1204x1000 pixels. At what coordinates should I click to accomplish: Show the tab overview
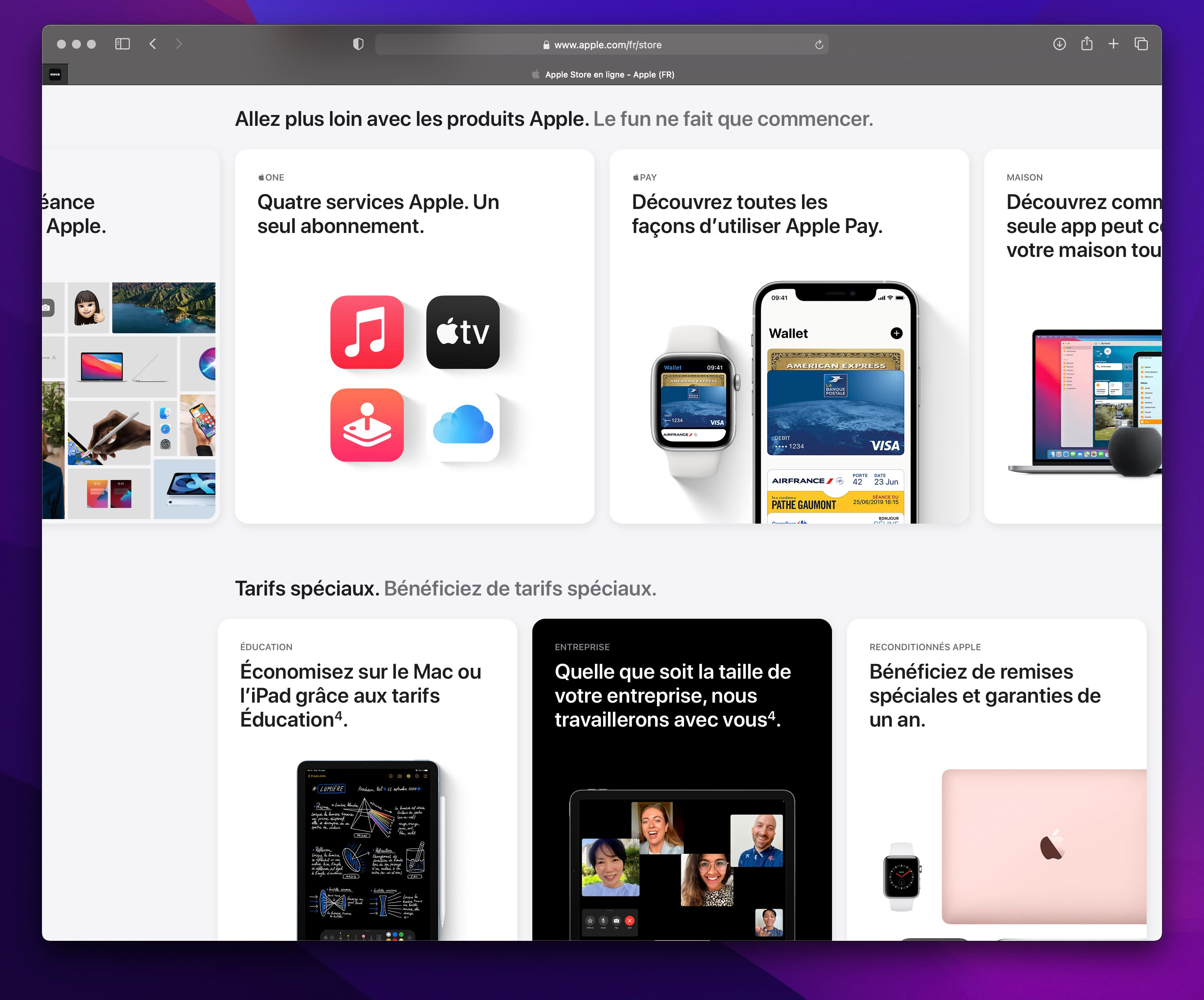[x=1141, y=44]
